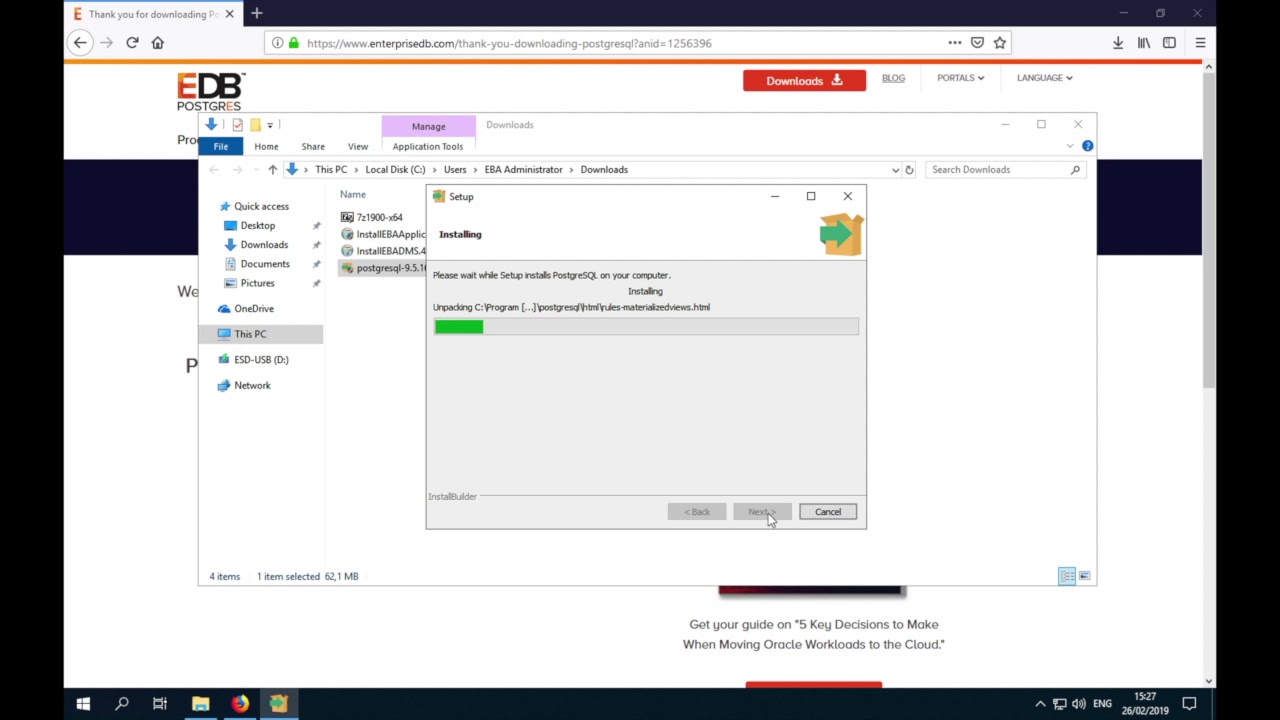Image resolution: width=1280 pixels, height=720 pixels.
Task: Select Network in navigation pane
Action: [252, 386]
